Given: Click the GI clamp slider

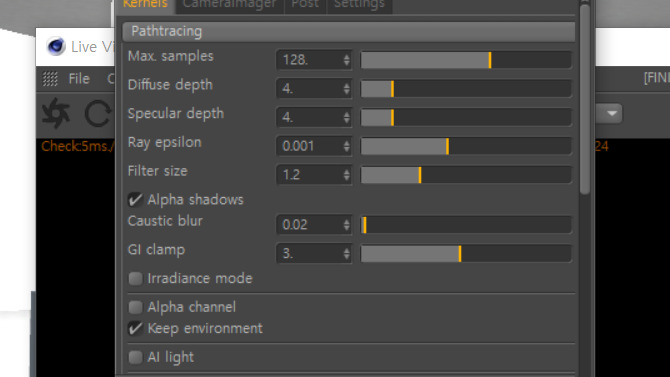Looking at the screenshot, I should pyautogui.click(x=466, y=254).
